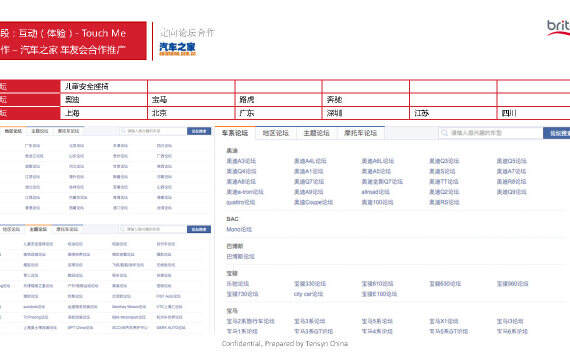Open the 奥迪R8论坛 link
Screen dimensions: 570x360
click(x=511, y=181)
